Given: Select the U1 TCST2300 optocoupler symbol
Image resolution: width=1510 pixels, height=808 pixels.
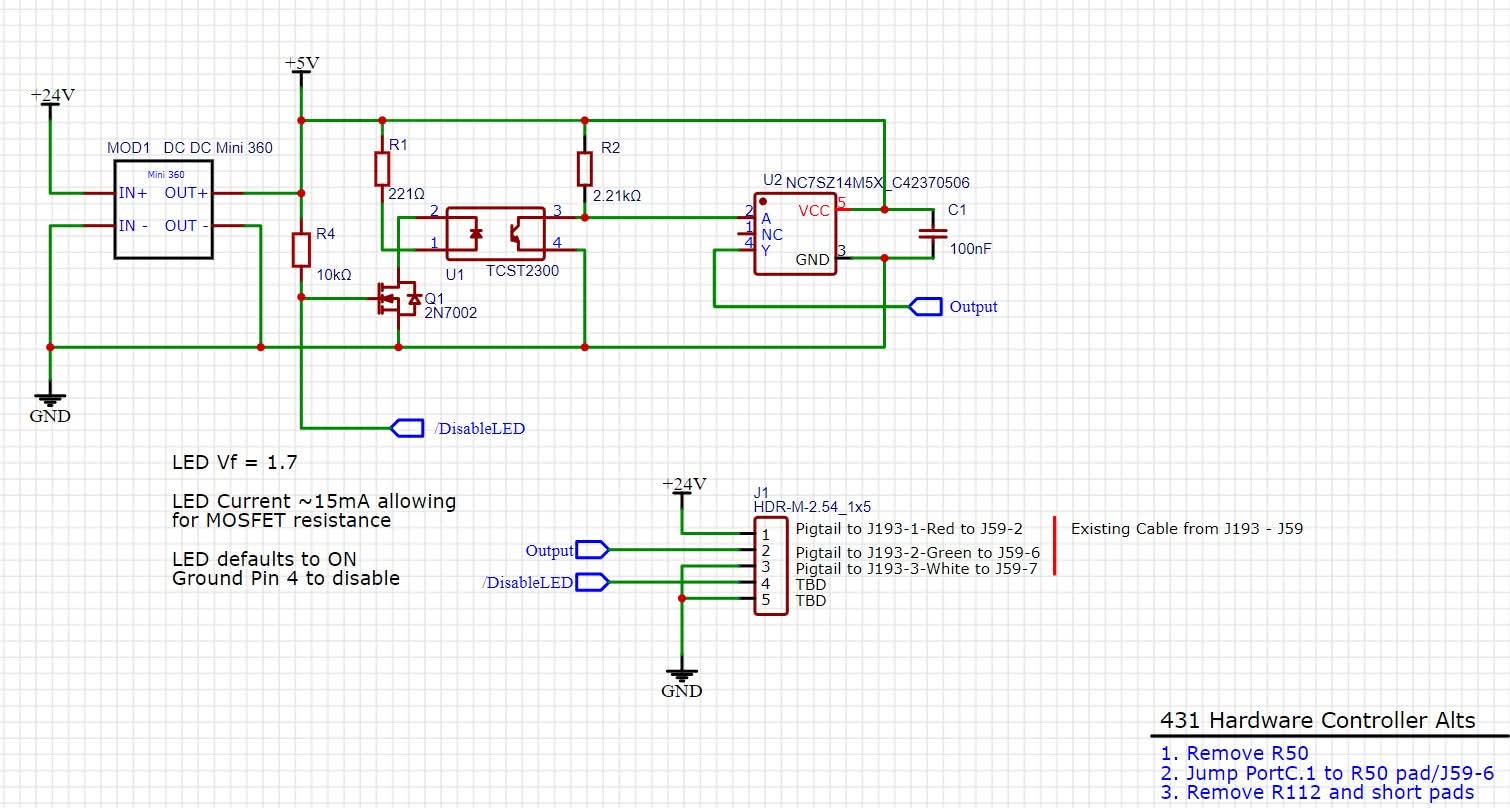Looking at the screenshot, I should 495,234.
